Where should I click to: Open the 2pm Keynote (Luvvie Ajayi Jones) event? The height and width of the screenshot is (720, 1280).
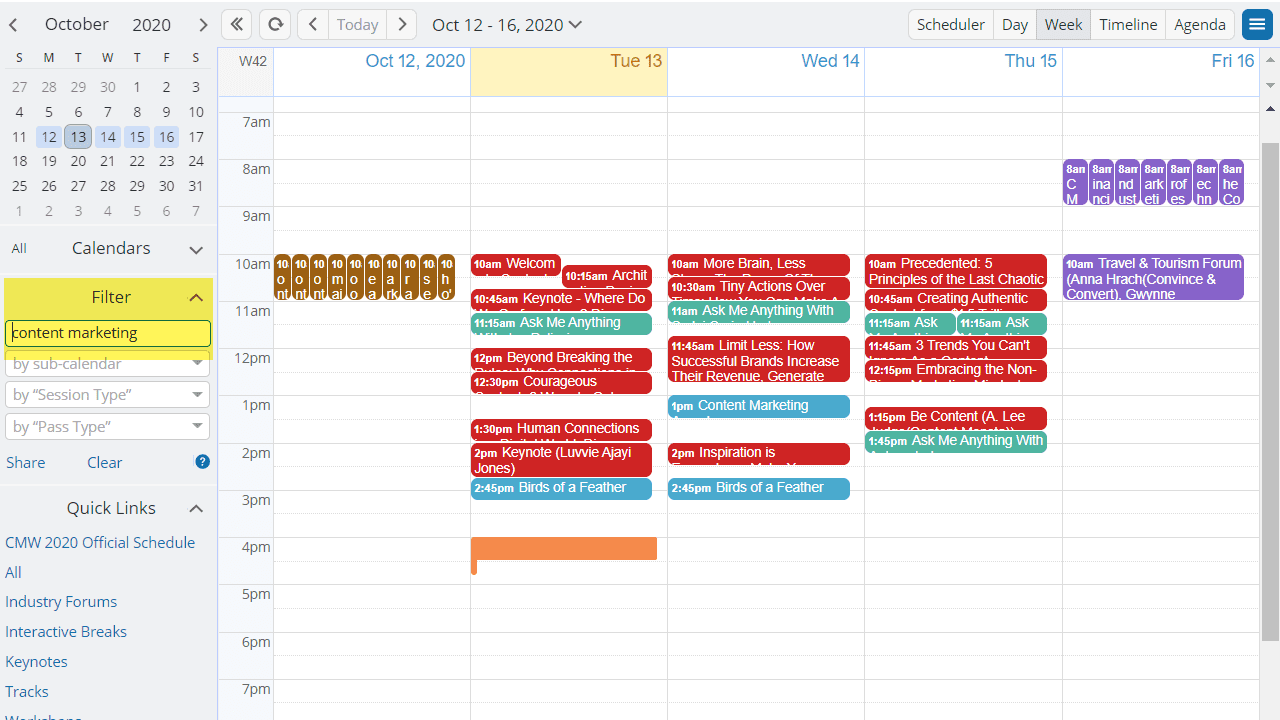pyautogui.click(x=560, y=460)
